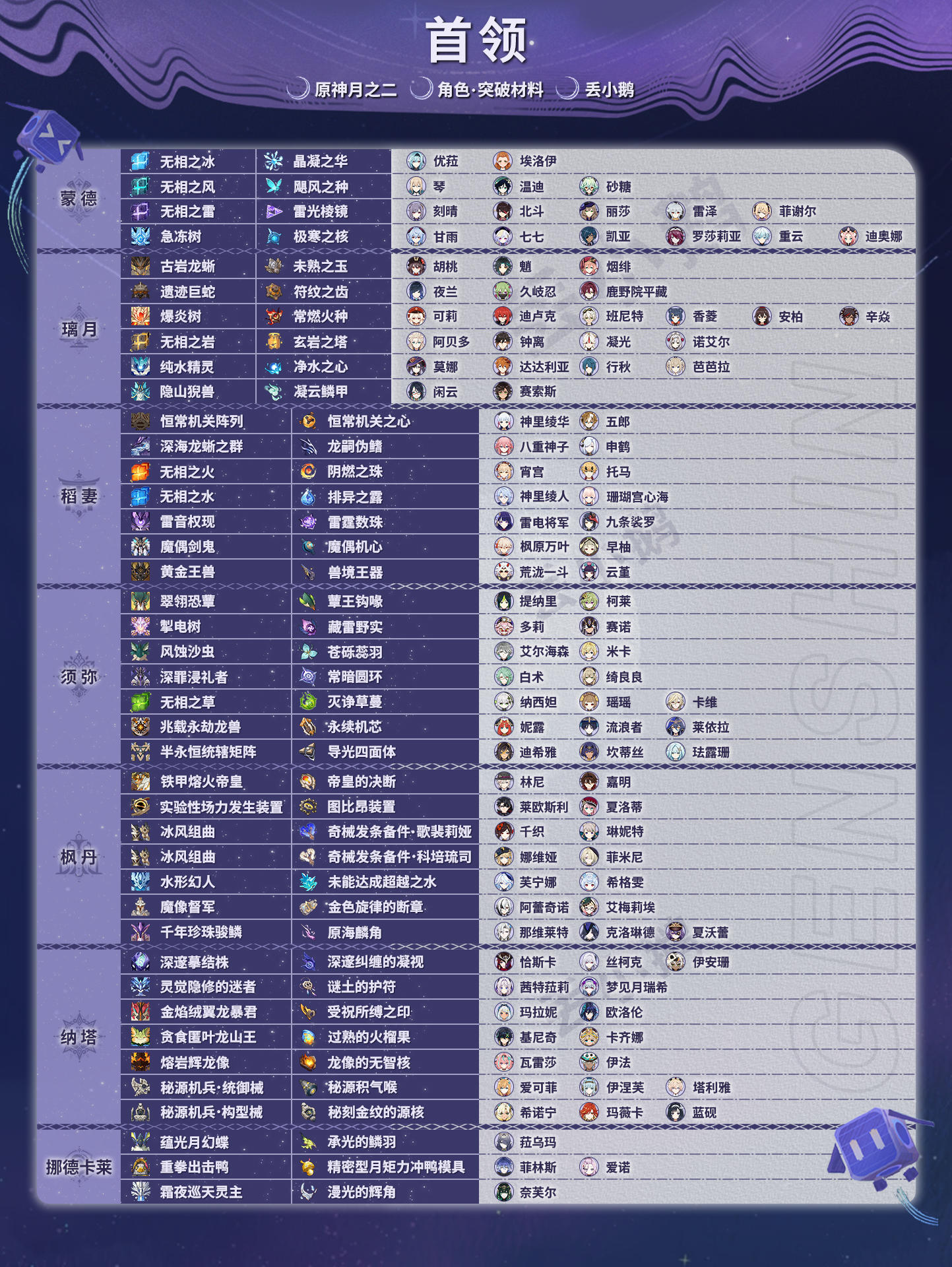Select the 达达利亚 character name

pos(544,367)
